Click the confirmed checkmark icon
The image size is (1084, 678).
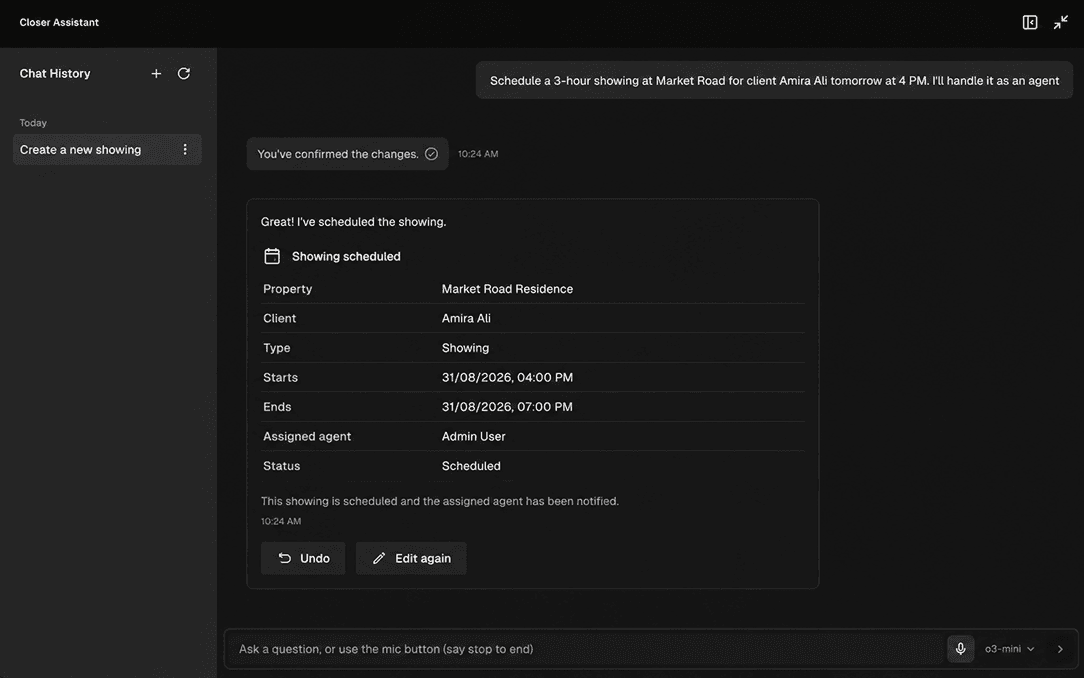[431, 153]
